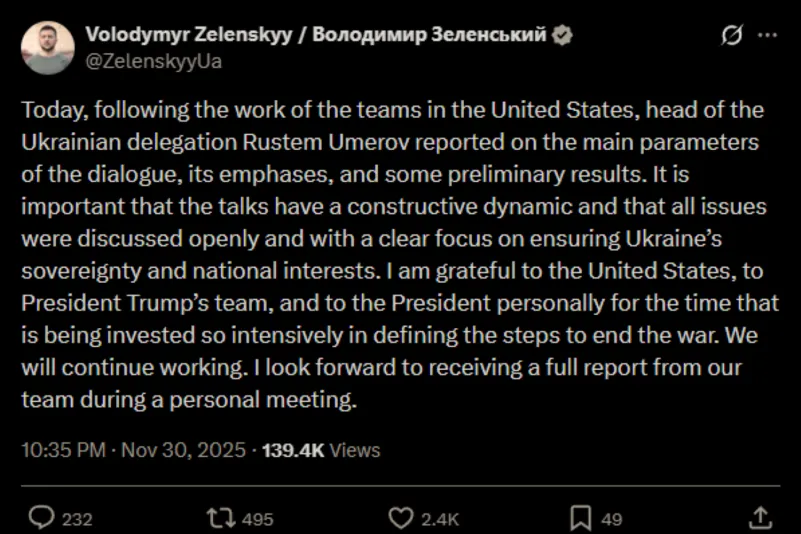Click the 2.4K likes count
The height and width of the screenshot is (534, 801).
[x=440, y=518]
